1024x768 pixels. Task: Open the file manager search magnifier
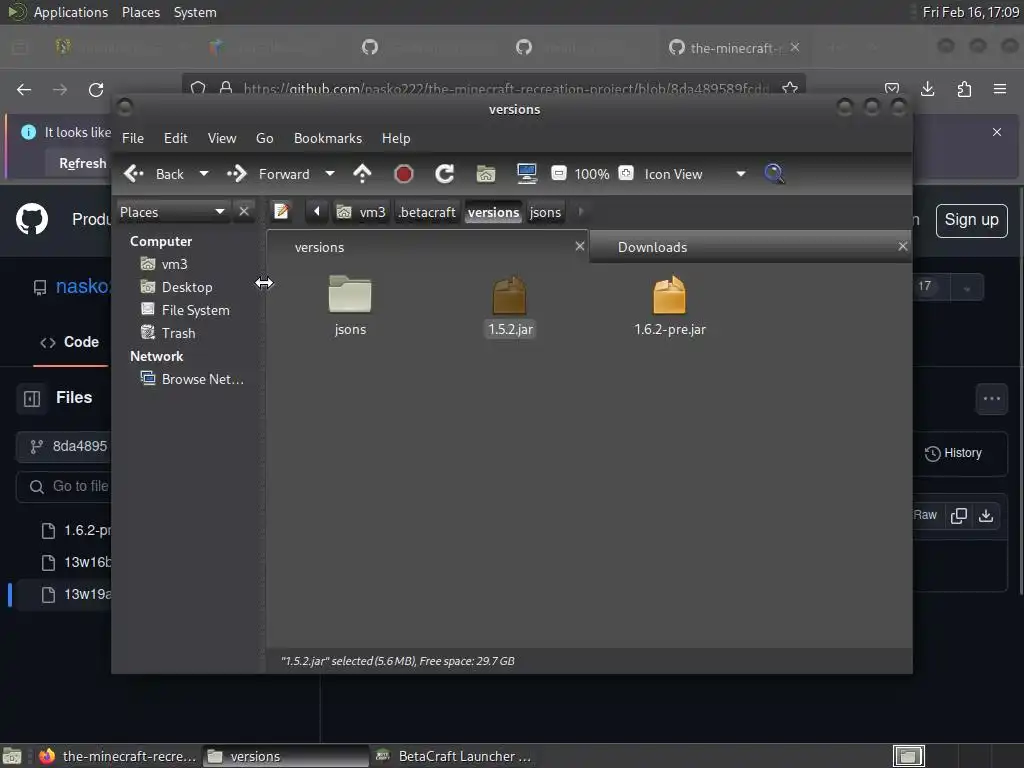pyautogui.click(x=774, y=174)
